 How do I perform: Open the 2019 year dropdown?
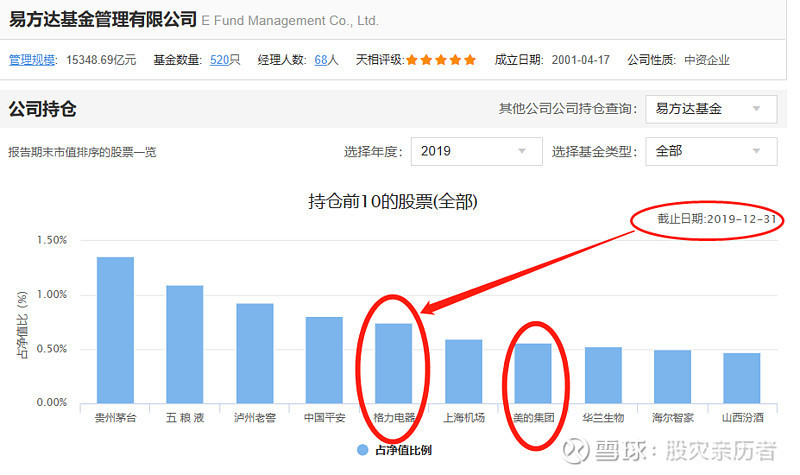pos(477,151)
